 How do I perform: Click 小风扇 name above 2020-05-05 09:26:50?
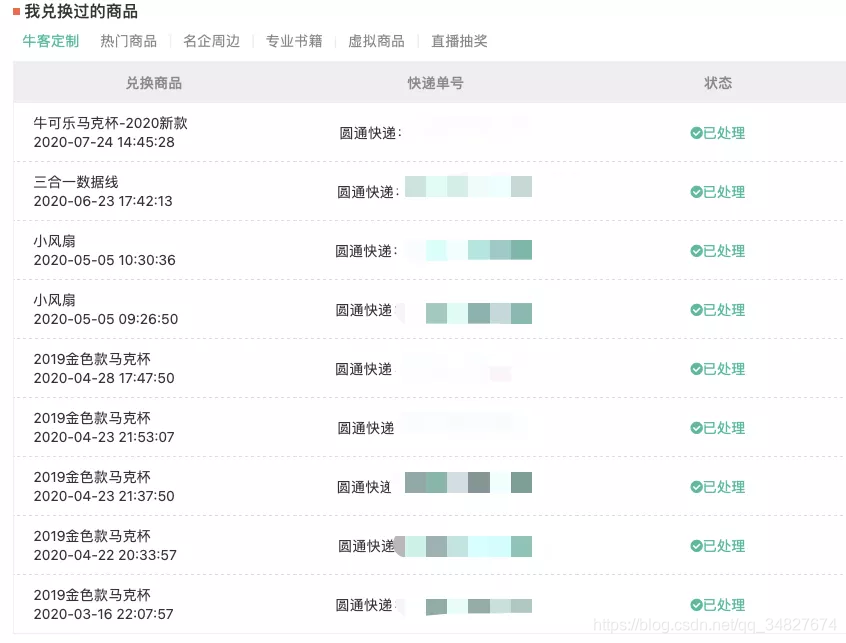click(x=54, y=300)
